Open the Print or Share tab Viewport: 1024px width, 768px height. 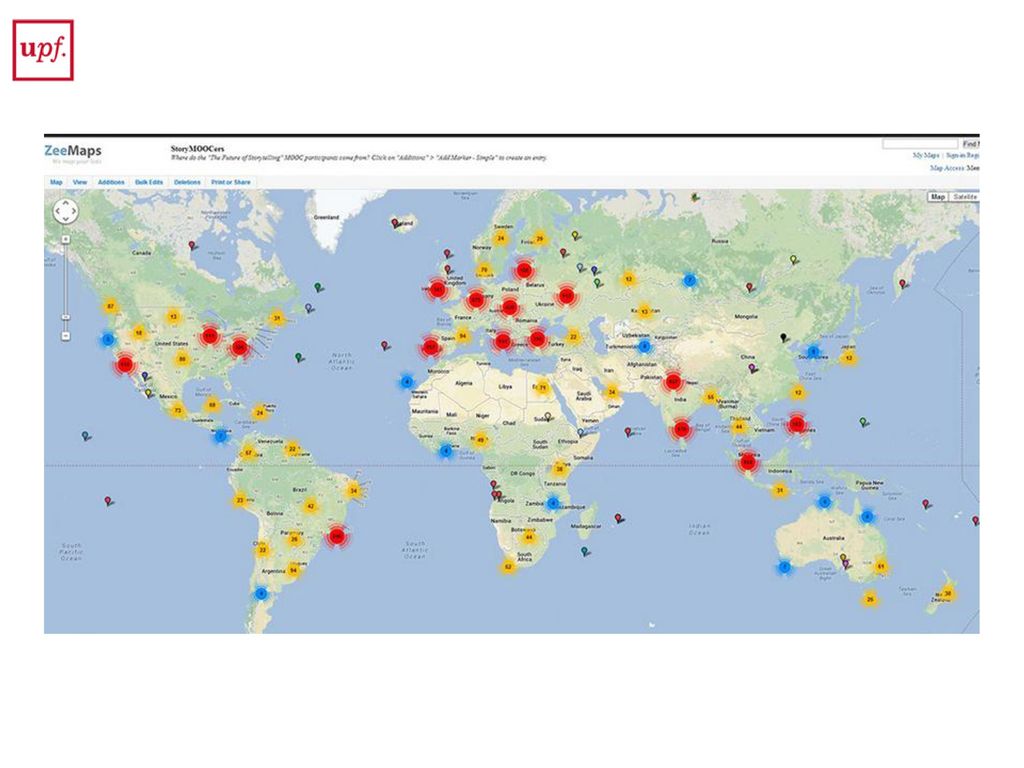tap(231, 182)
